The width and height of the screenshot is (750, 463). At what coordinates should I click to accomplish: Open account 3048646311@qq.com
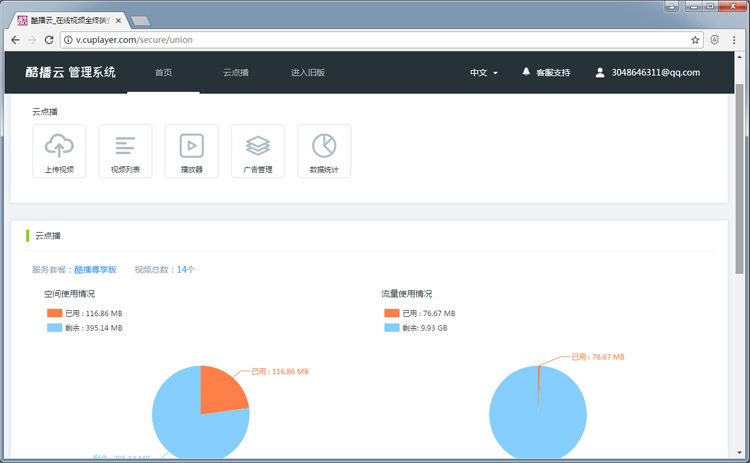pos(655,73)
